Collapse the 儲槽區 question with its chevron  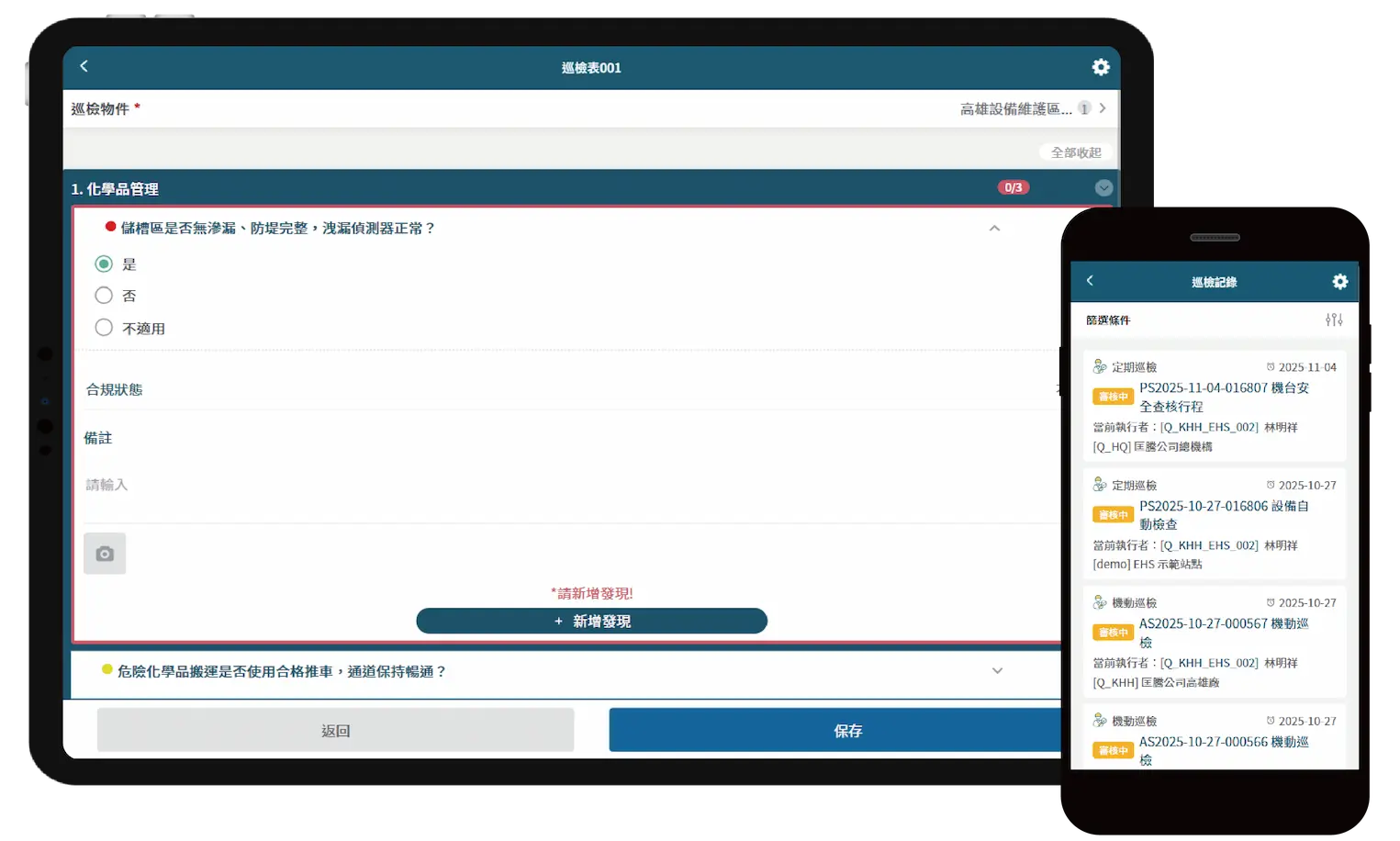pos(994,228)
